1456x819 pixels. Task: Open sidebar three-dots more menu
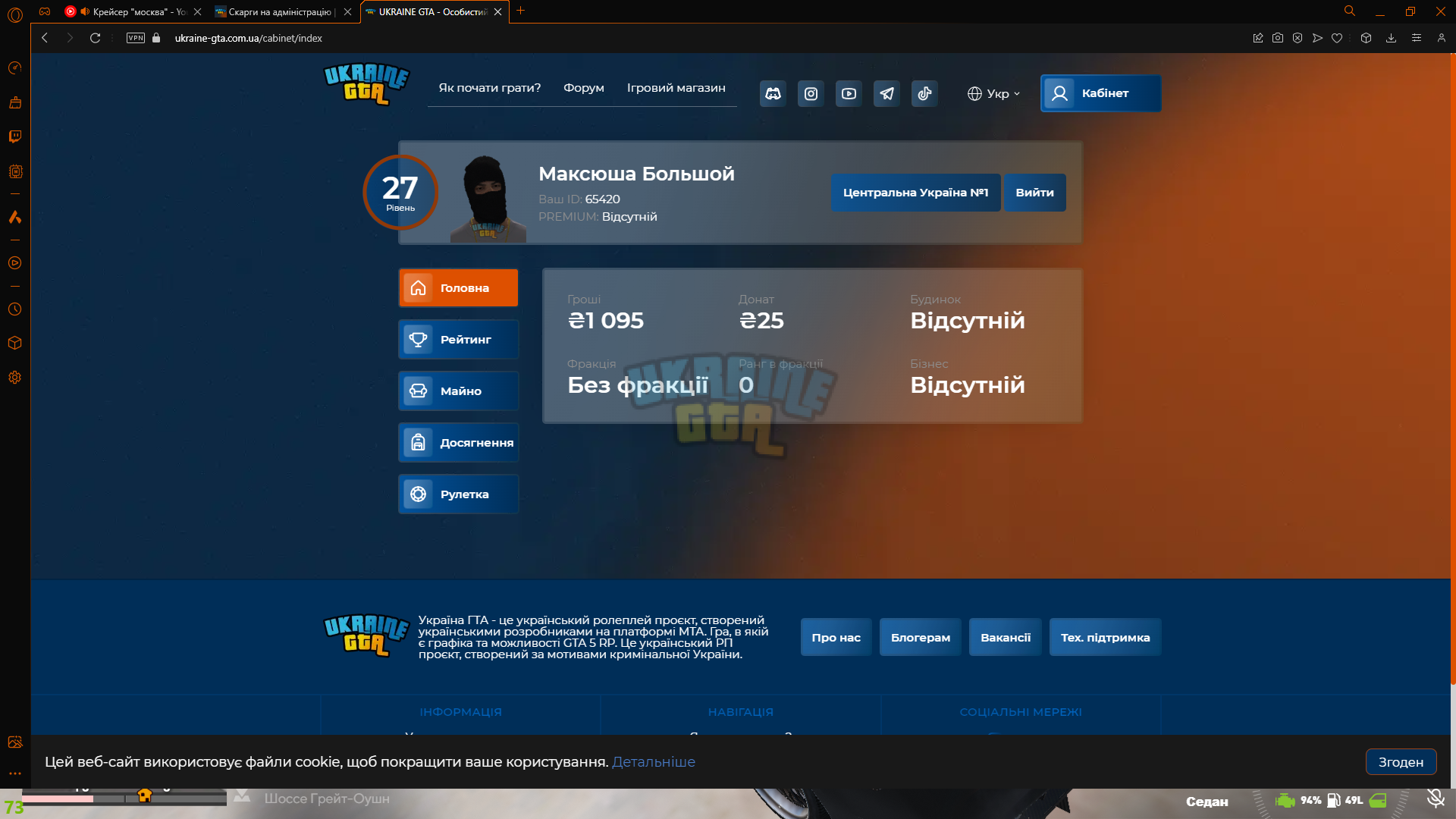[15, 773]
